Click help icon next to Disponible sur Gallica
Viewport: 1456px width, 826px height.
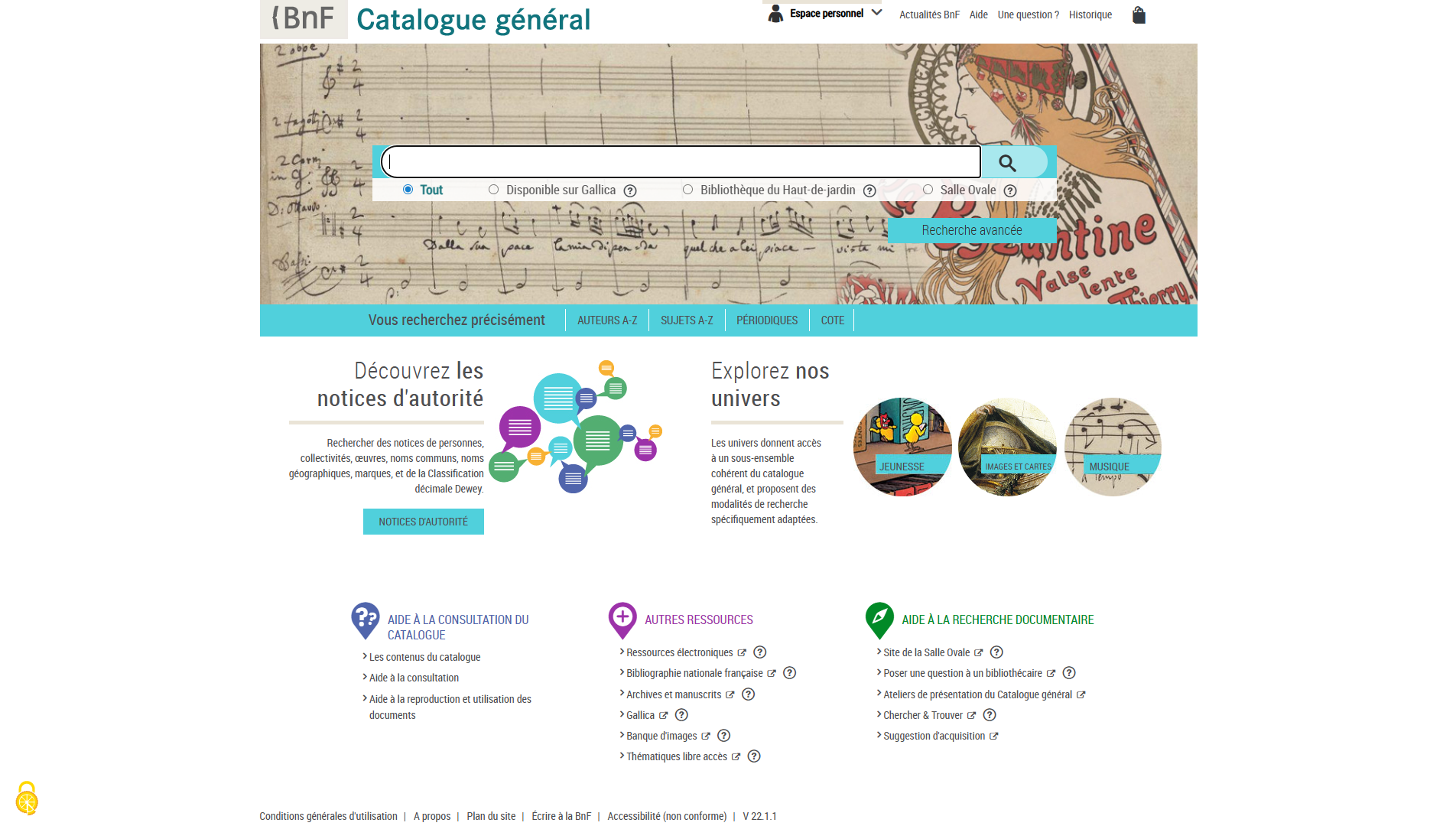[629, 191]
